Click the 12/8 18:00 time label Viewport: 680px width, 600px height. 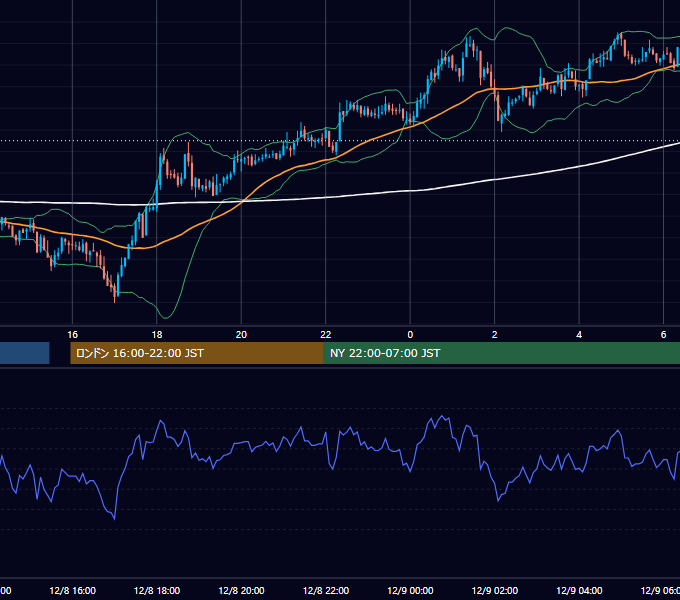(157, 591)
